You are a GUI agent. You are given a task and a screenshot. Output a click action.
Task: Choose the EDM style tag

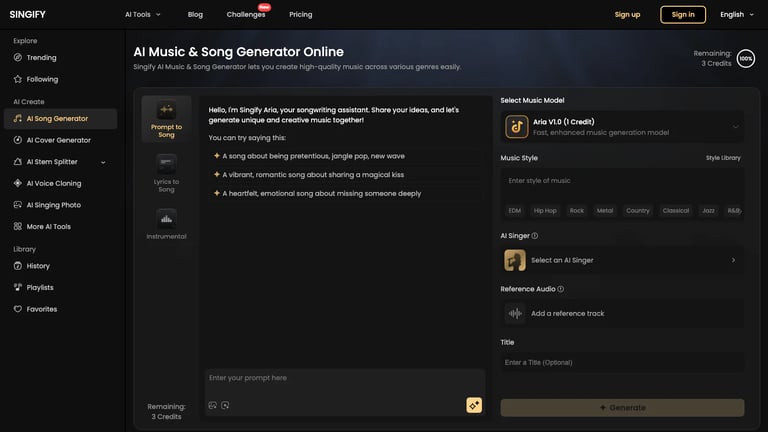coord(515,211)
